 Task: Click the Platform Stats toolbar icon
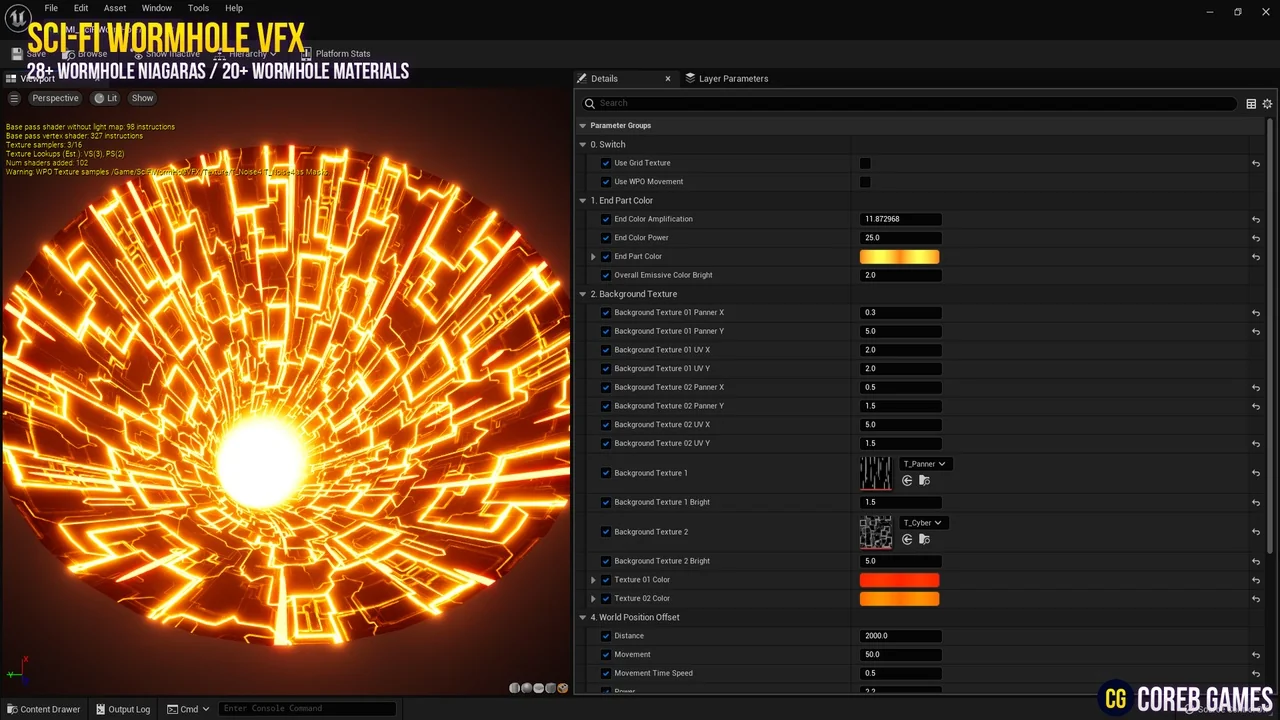(336, 54)
